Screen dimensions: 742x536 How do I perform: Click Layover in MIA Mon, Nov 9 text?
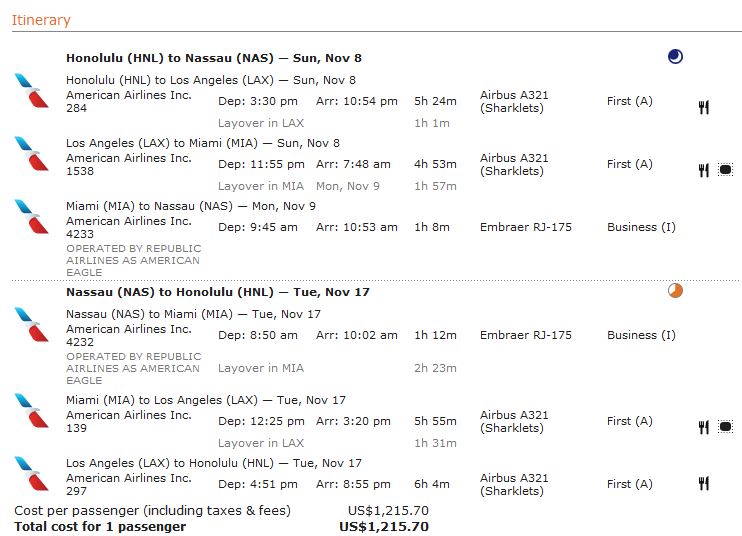(299, 186)
